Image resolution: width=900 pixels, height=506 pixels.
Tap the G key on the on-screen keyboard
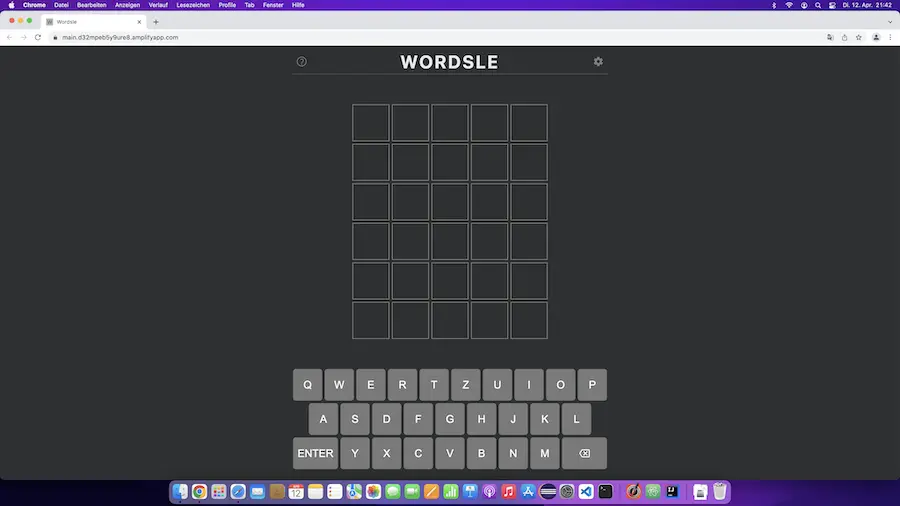click(449, 419)
